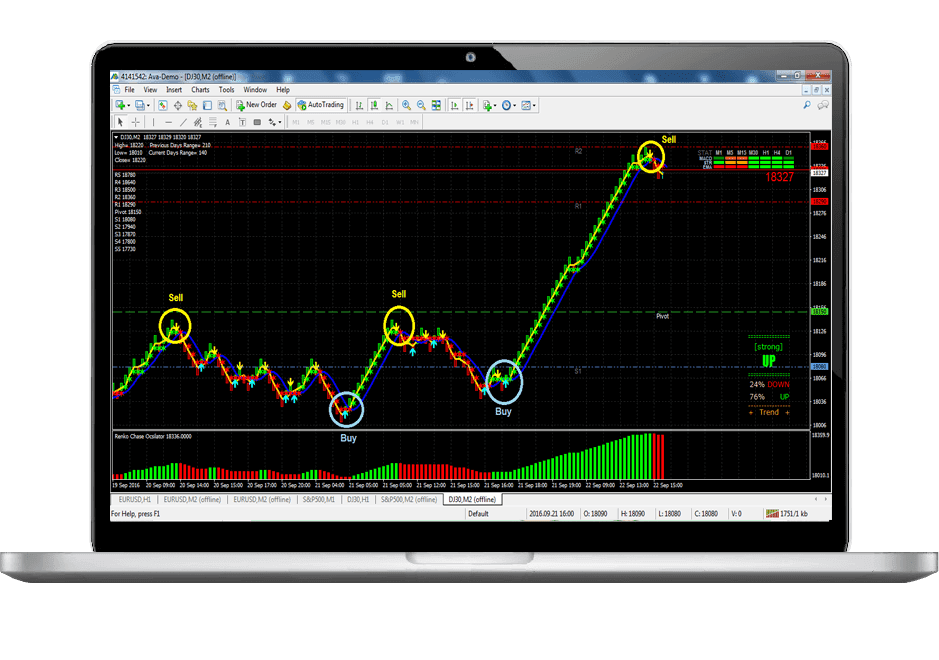Tile chart windows icon
The width and height of the screenshot is (939, 660).
pos(437,105)
